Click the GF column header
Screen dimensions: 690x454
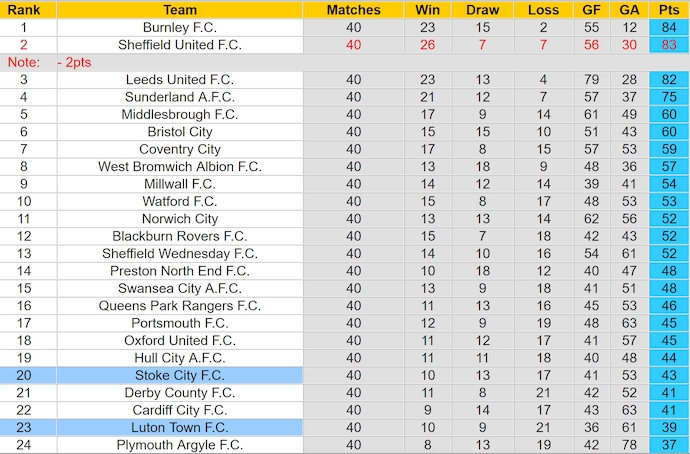click(592, 10)
